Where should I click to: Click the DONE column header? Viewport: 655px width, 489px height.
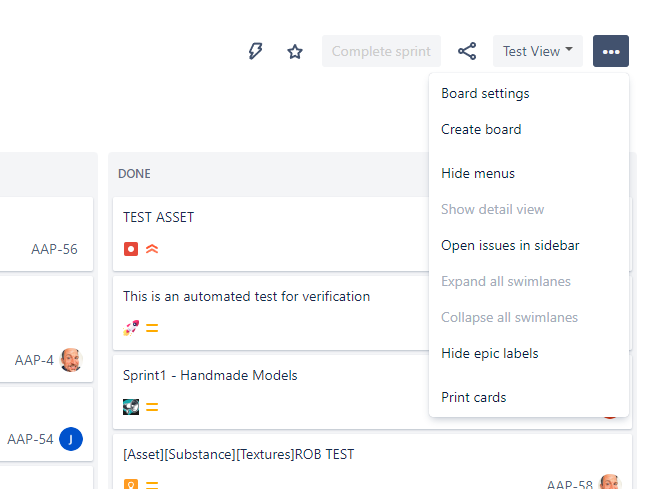[x=134, y=174]
